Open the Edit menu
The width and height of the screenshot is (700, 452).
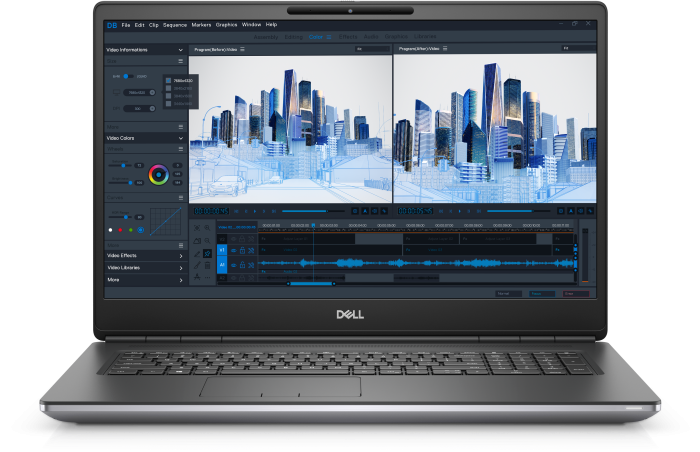tap(140, 25)
